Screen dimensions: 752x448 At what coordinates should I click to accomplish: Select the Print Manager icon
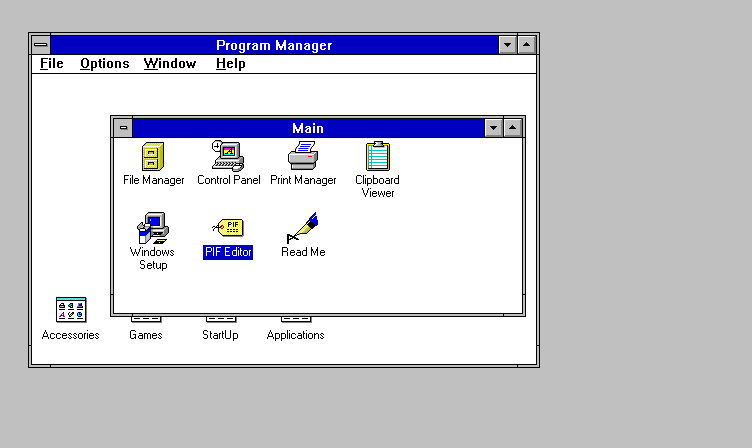(x=303, y=155)
